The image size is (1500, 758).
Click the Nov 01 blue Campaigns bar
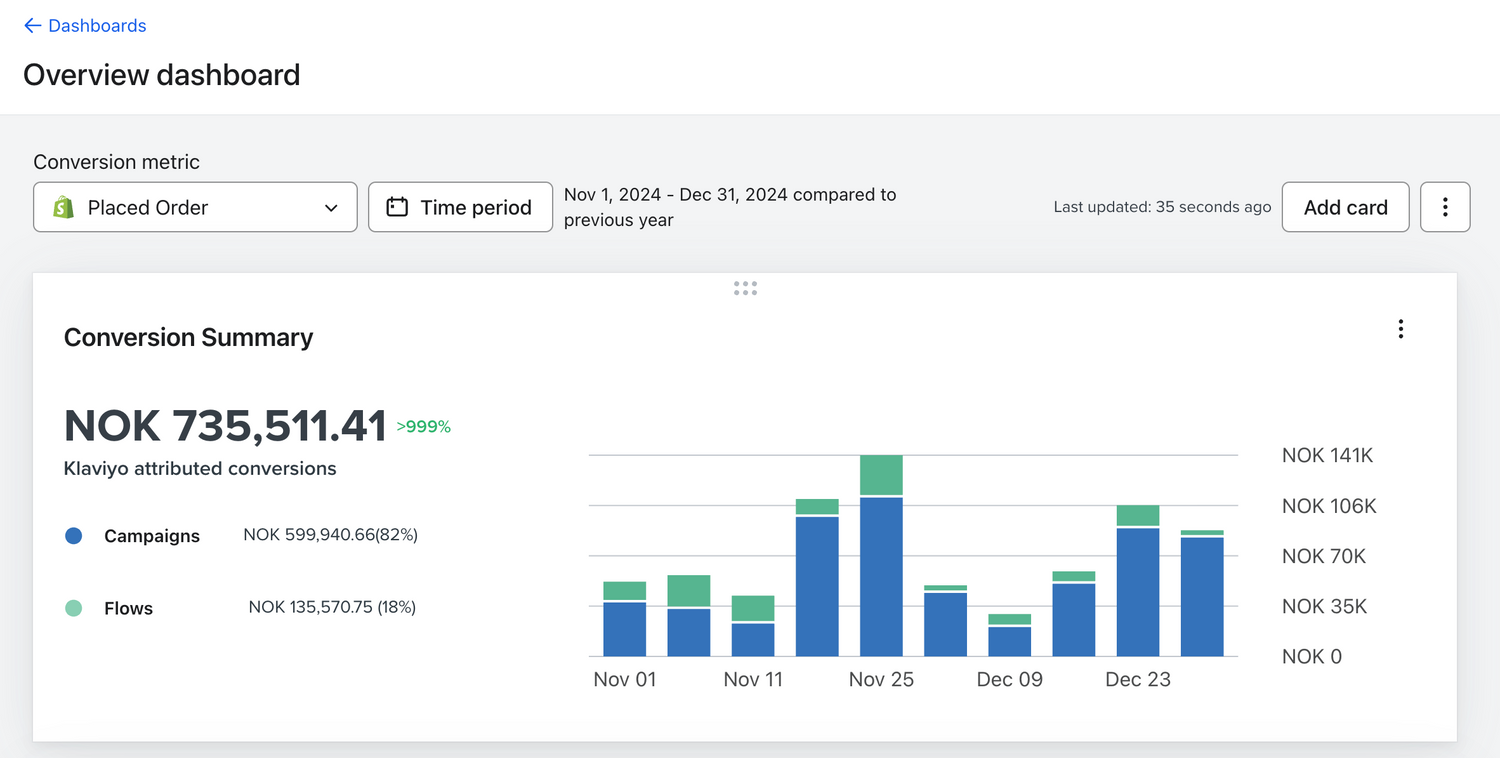[625, 629]
